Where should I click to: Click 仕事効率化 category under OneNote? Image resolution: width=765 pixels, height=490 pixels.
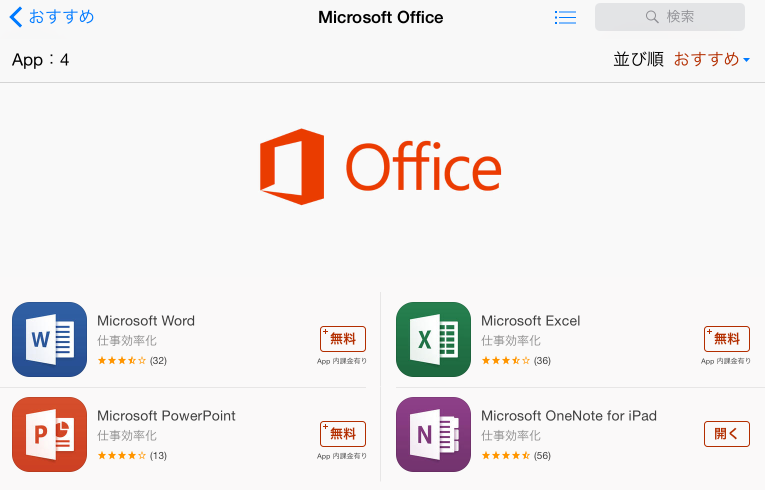(x=511, y=436)
